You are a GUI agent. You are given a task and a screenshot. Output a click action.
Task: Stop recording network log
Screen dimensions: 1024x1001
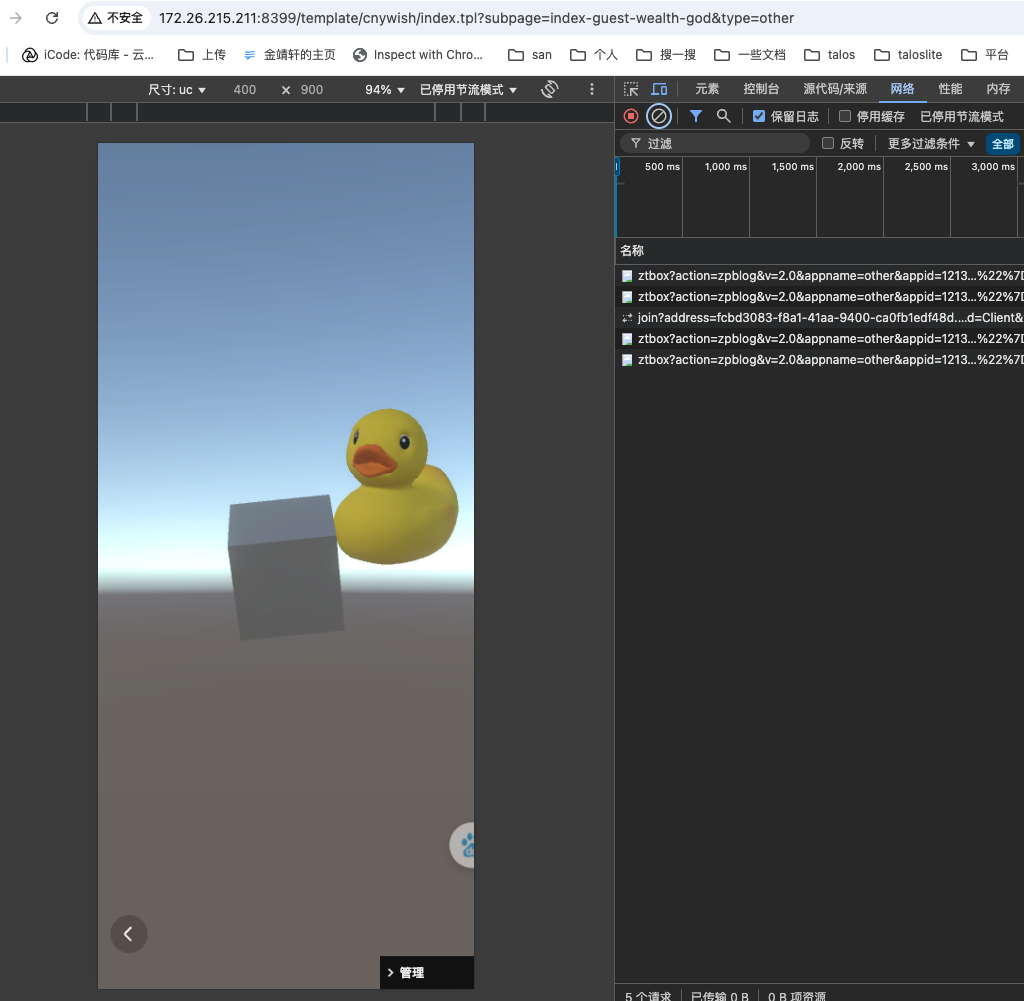pos(631,116)
